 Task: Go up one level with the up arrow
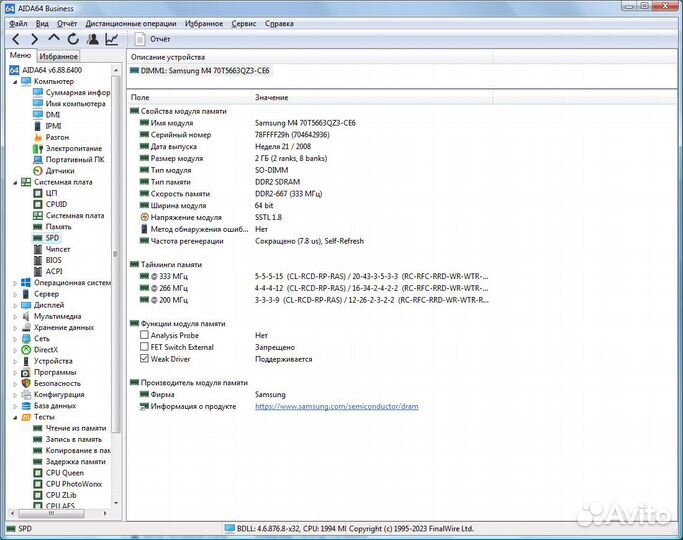[x=54, y=38]
